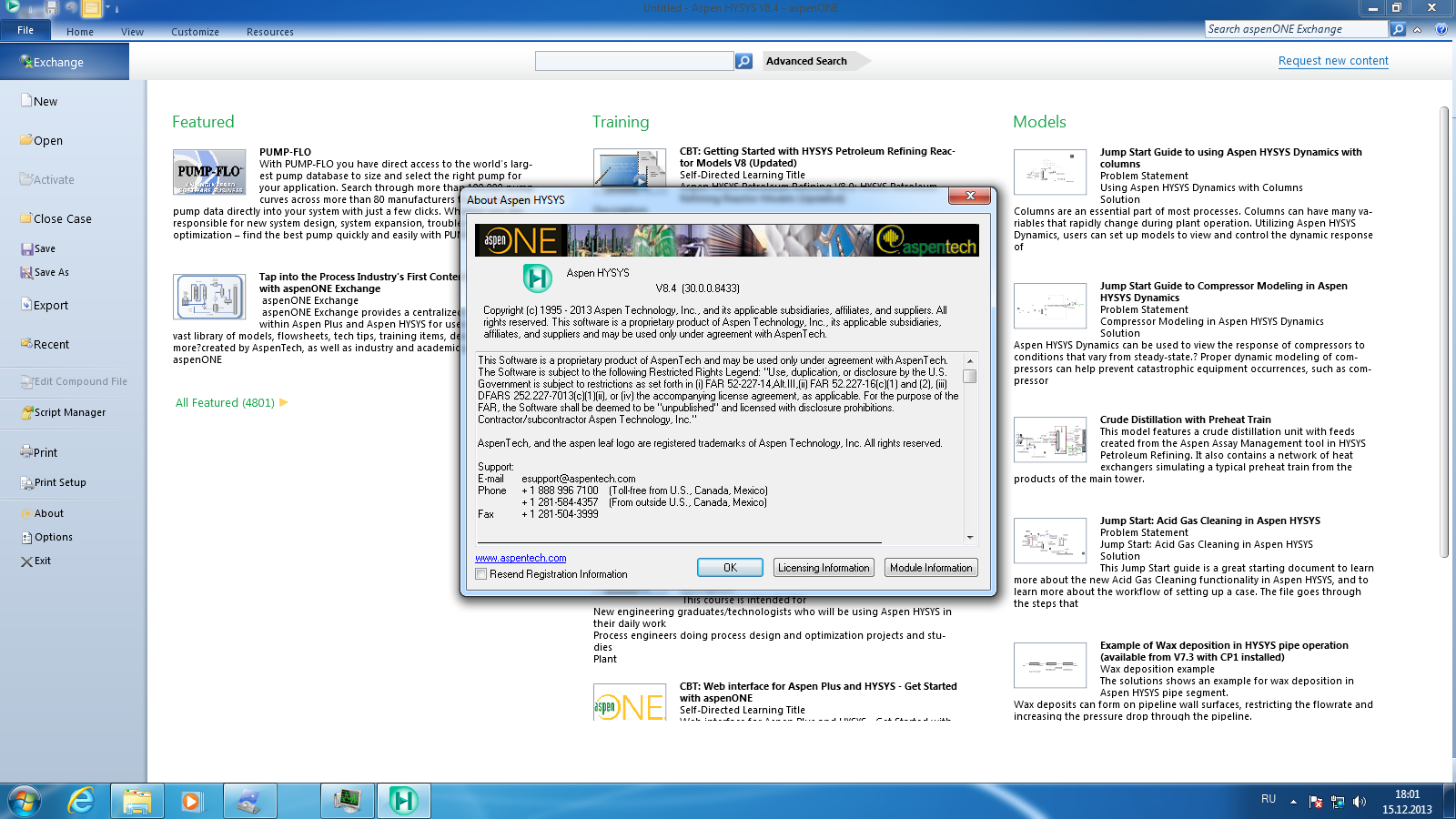Open the PUMP-FLO featured thumbnail
1456x819 pixels.
209,172
